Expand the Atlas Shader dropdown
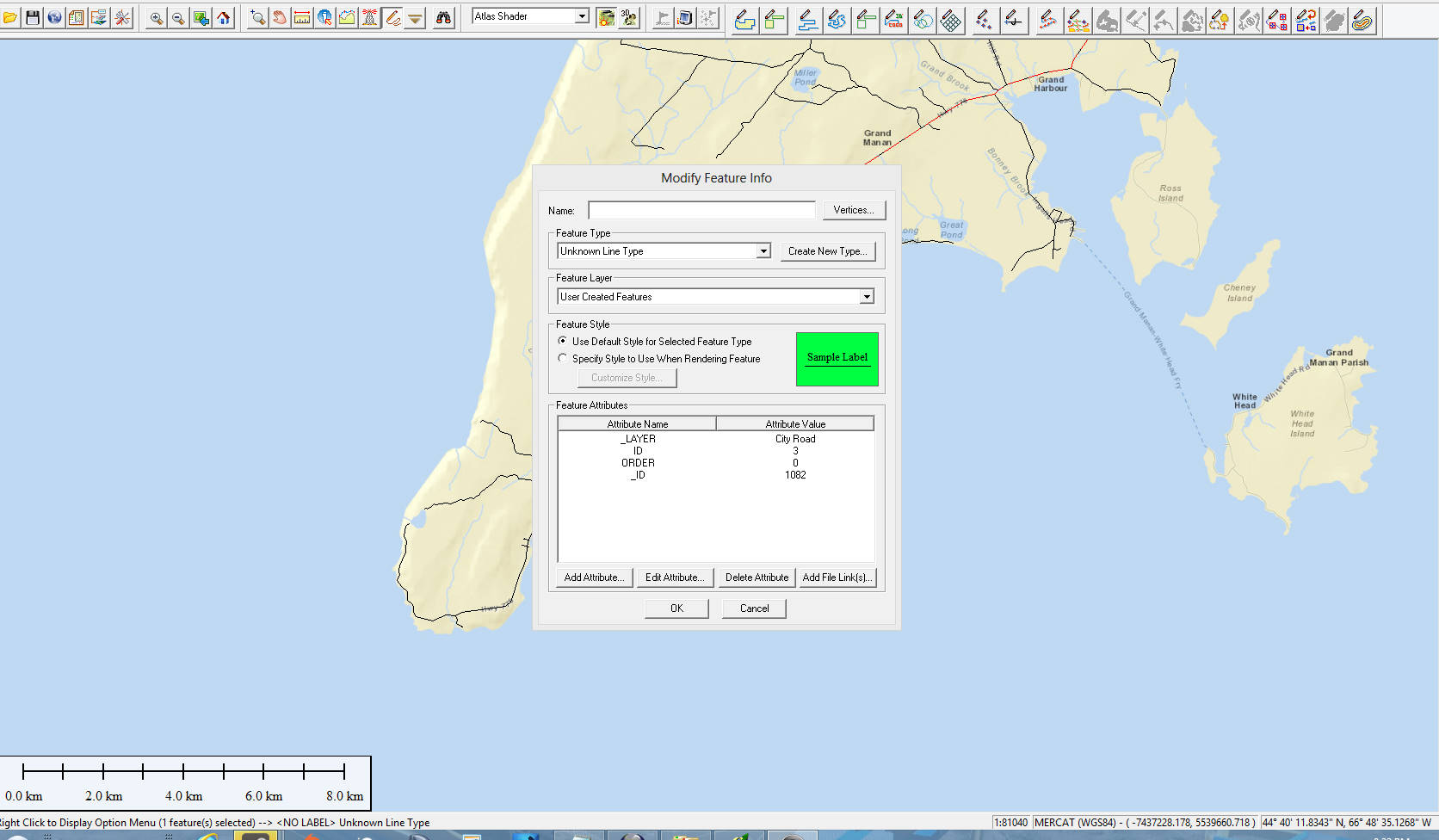1439x840 pixels. (582, 16)
